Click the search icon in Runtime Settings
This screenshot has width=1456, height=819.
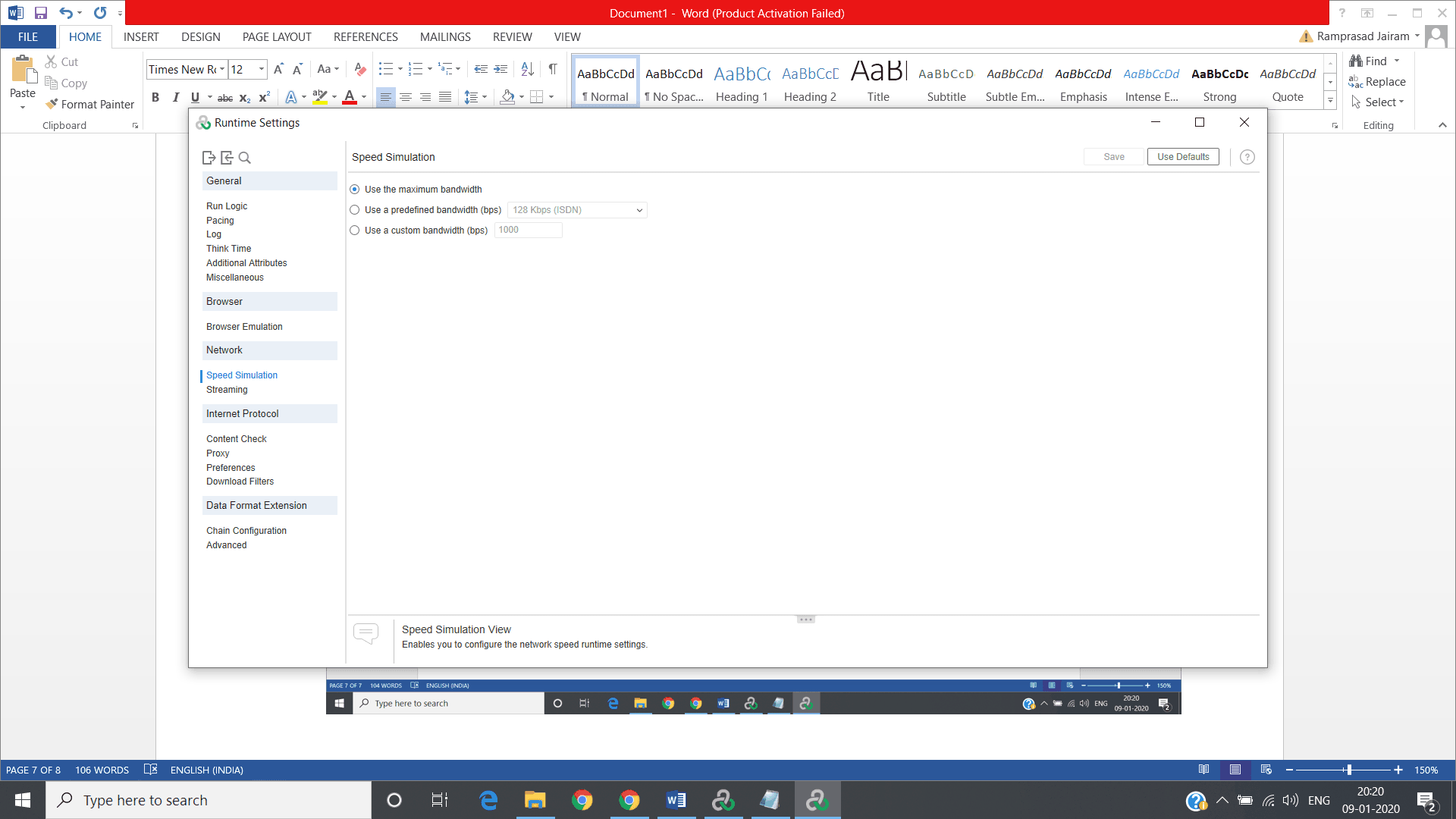[244, 158]
